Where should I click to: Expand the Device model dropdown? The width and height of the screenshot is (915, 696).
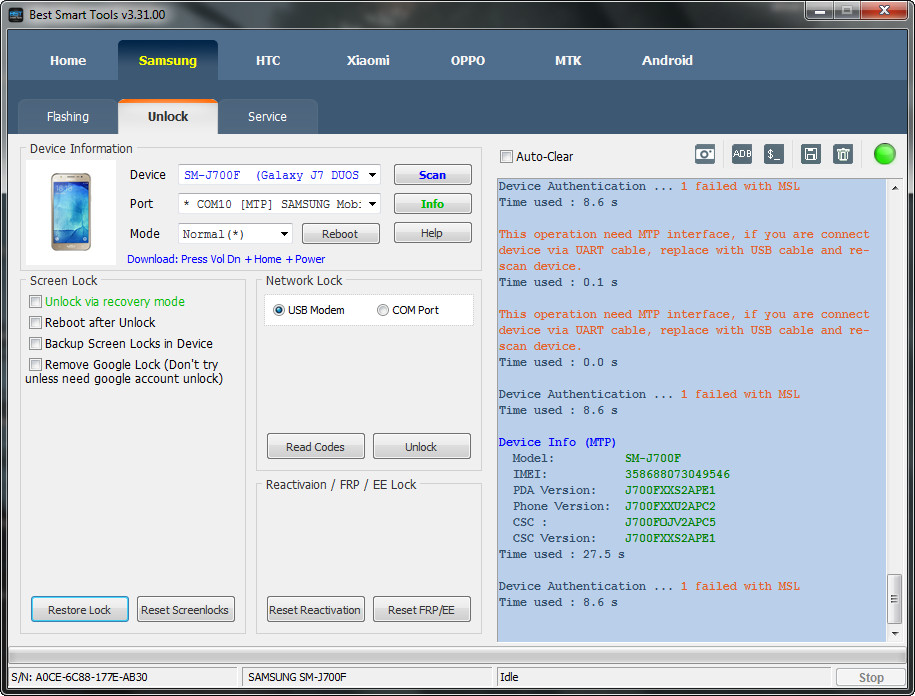(x=372, y=175)
